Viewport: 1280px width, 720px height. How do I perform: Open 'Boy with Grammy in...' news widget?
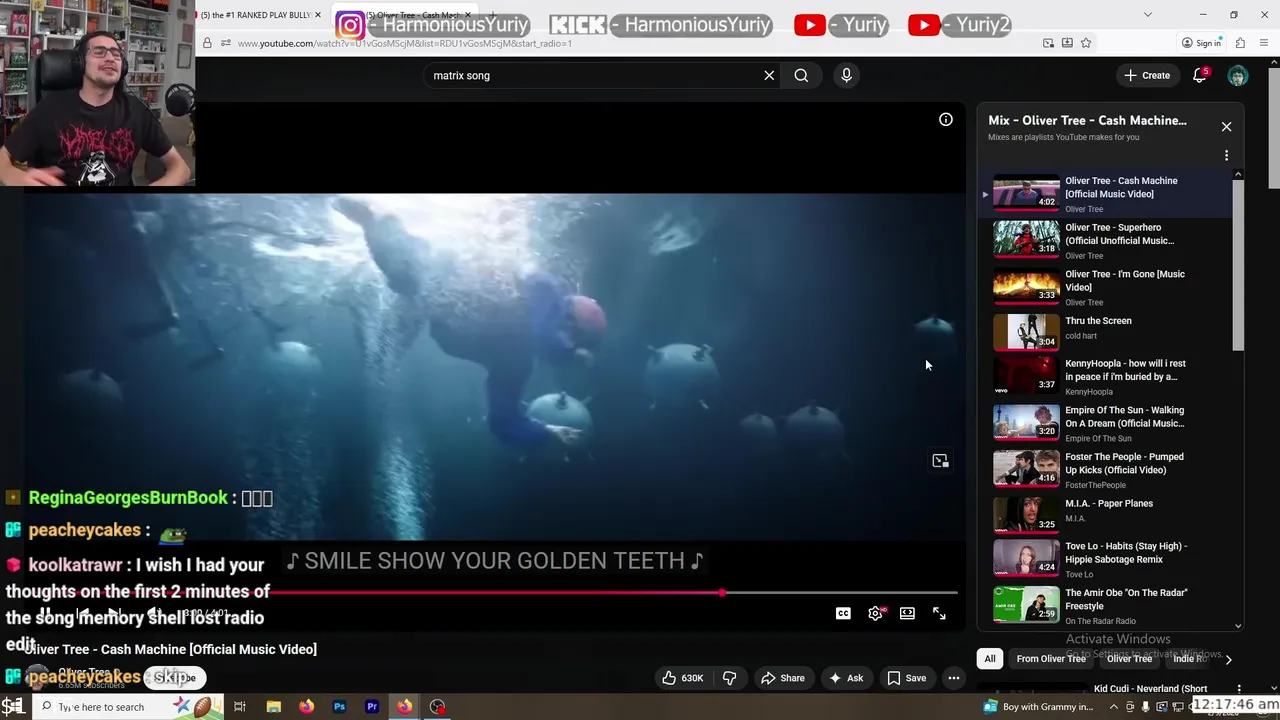1039,707
